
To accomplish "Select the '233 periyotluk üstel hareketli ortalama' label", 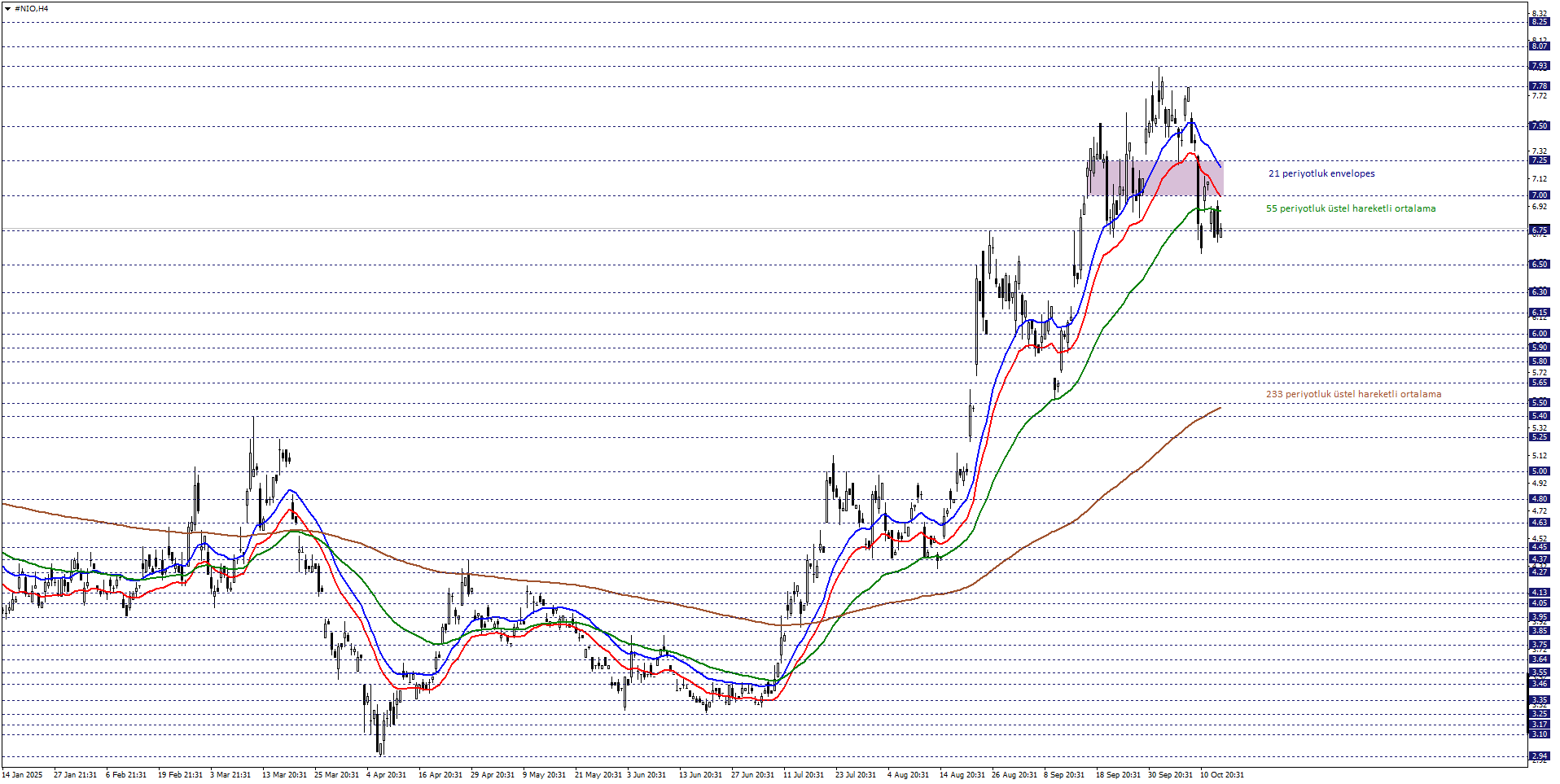I will pyautogui.click(x=1352, y=394).
